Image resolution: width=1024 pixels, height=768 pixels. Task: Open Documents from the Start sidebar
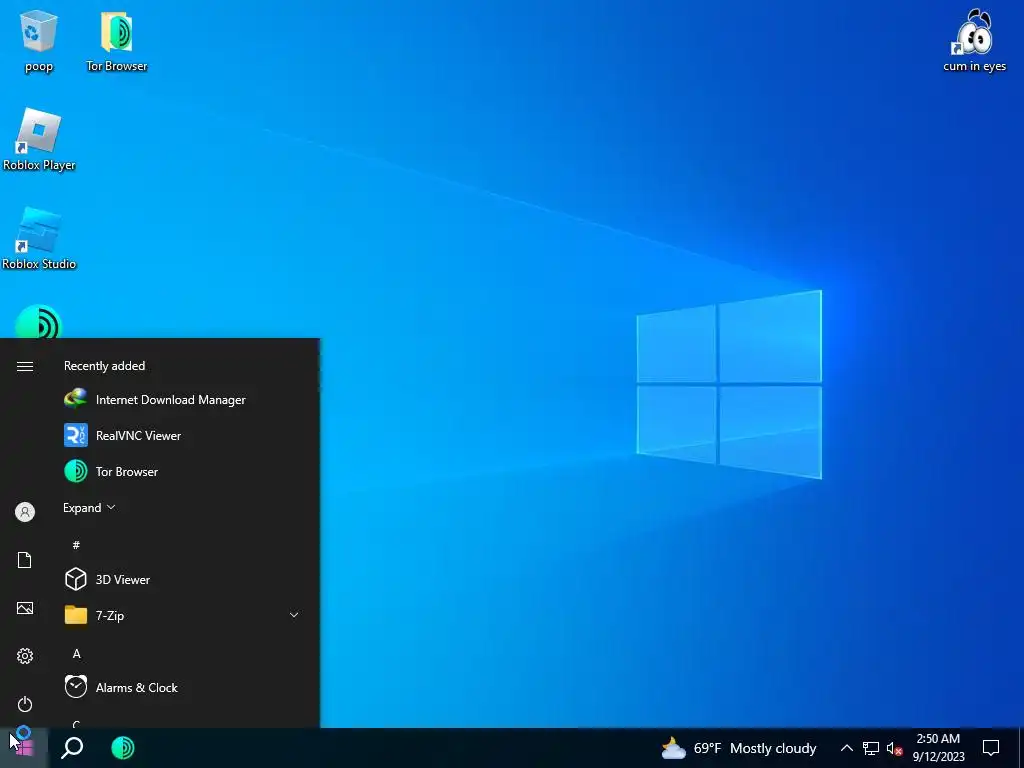tap(25, 560)
